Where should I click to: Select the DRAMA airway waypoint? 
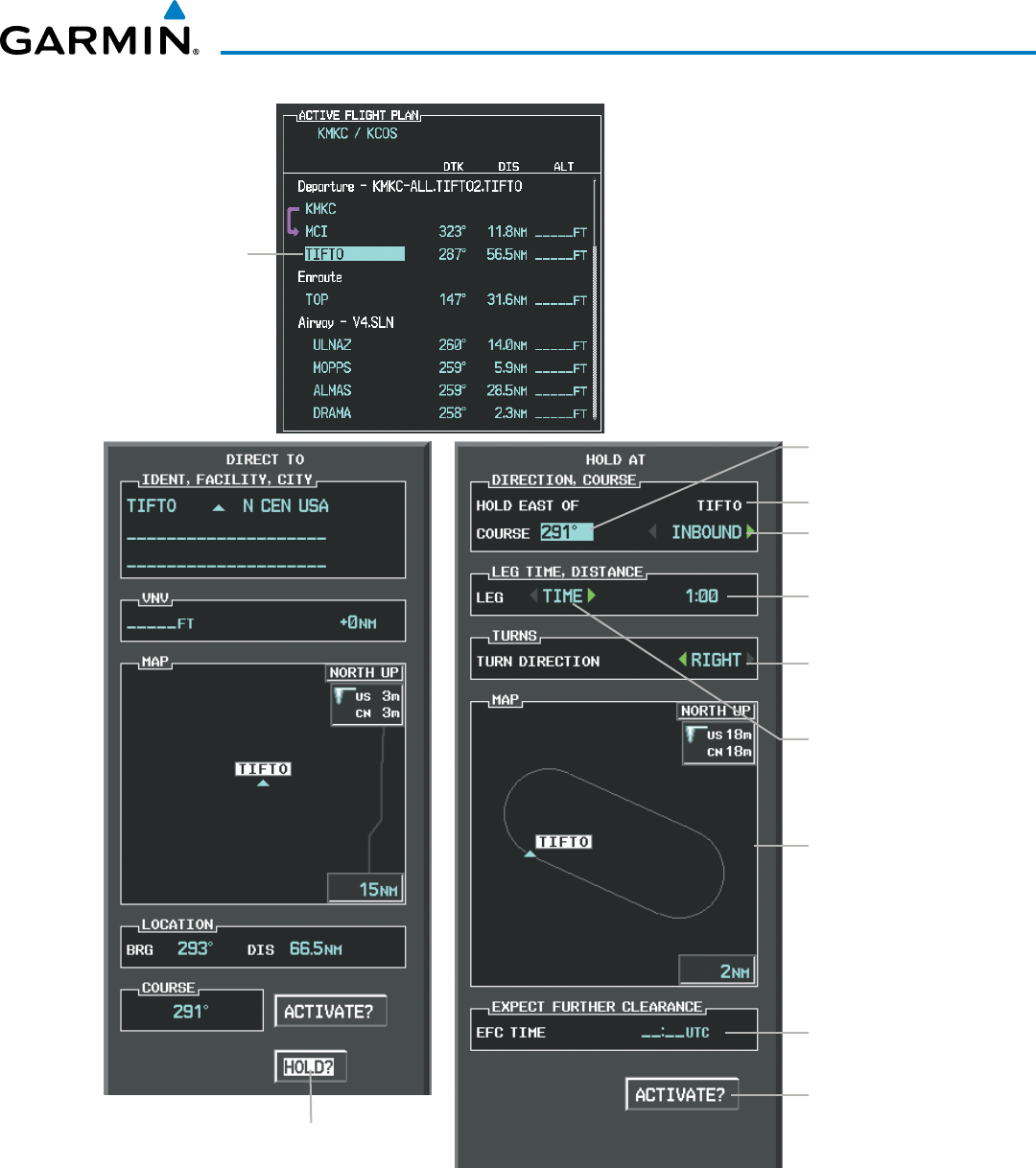point(332,413)
